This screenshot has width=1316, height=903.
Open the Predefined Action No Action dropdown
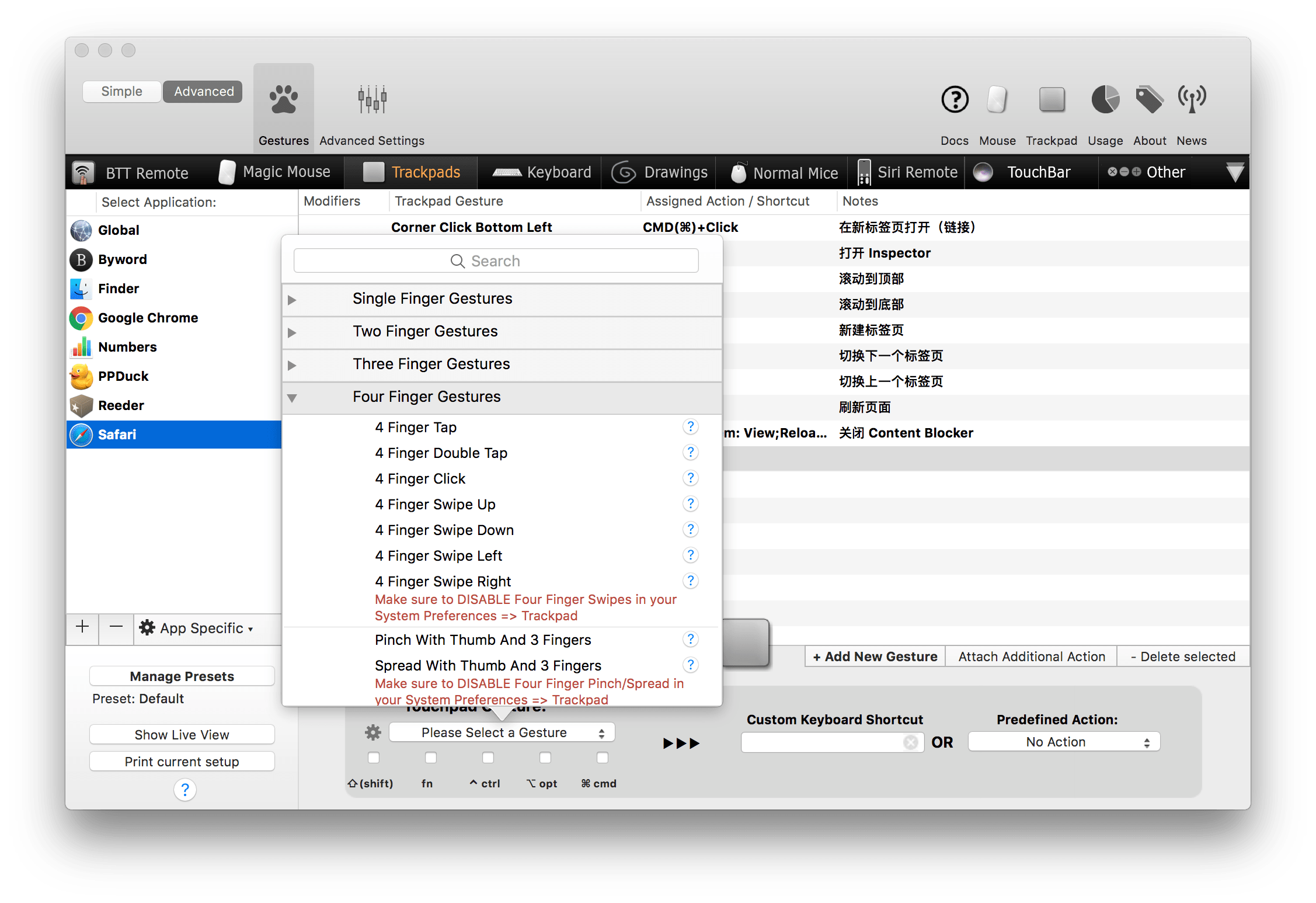pos(1064,742)
